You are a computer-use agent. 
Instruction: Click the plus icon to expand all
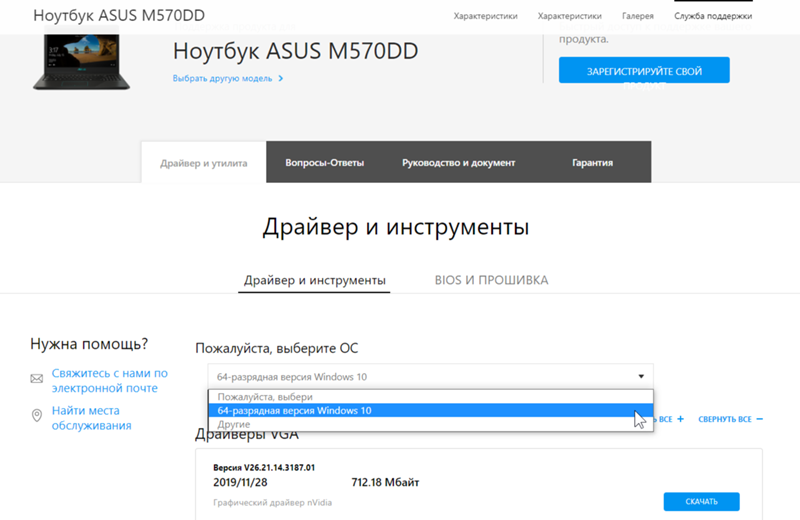tap(680, 419)
